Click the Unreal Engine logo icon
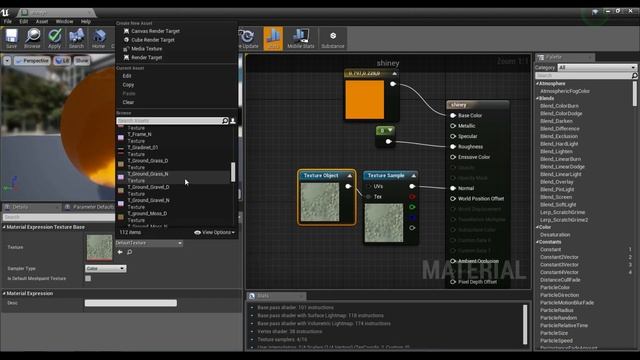This screenshot has height=360, width=640. click(x=5, y=12)
